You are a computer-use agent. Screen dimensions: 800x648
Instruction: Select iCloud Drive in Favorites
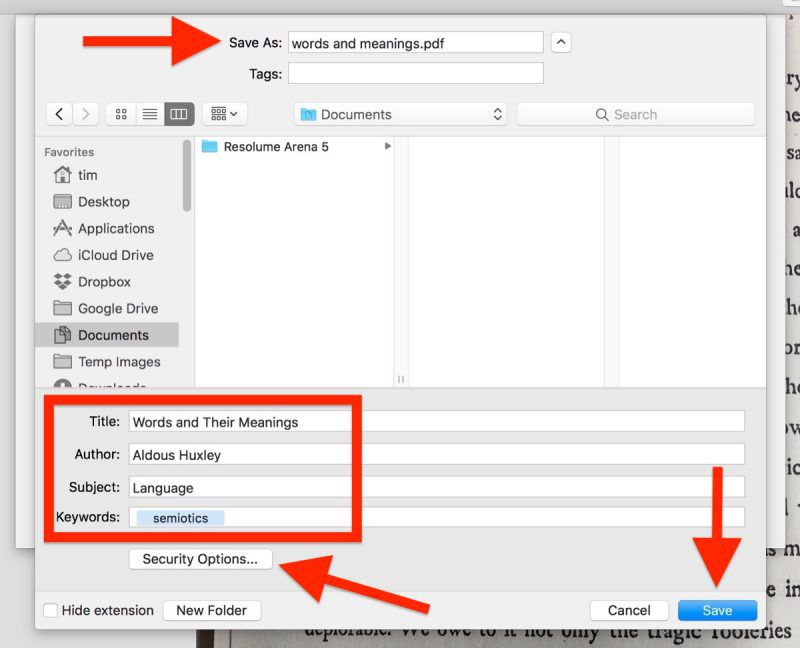pos(109,255)
